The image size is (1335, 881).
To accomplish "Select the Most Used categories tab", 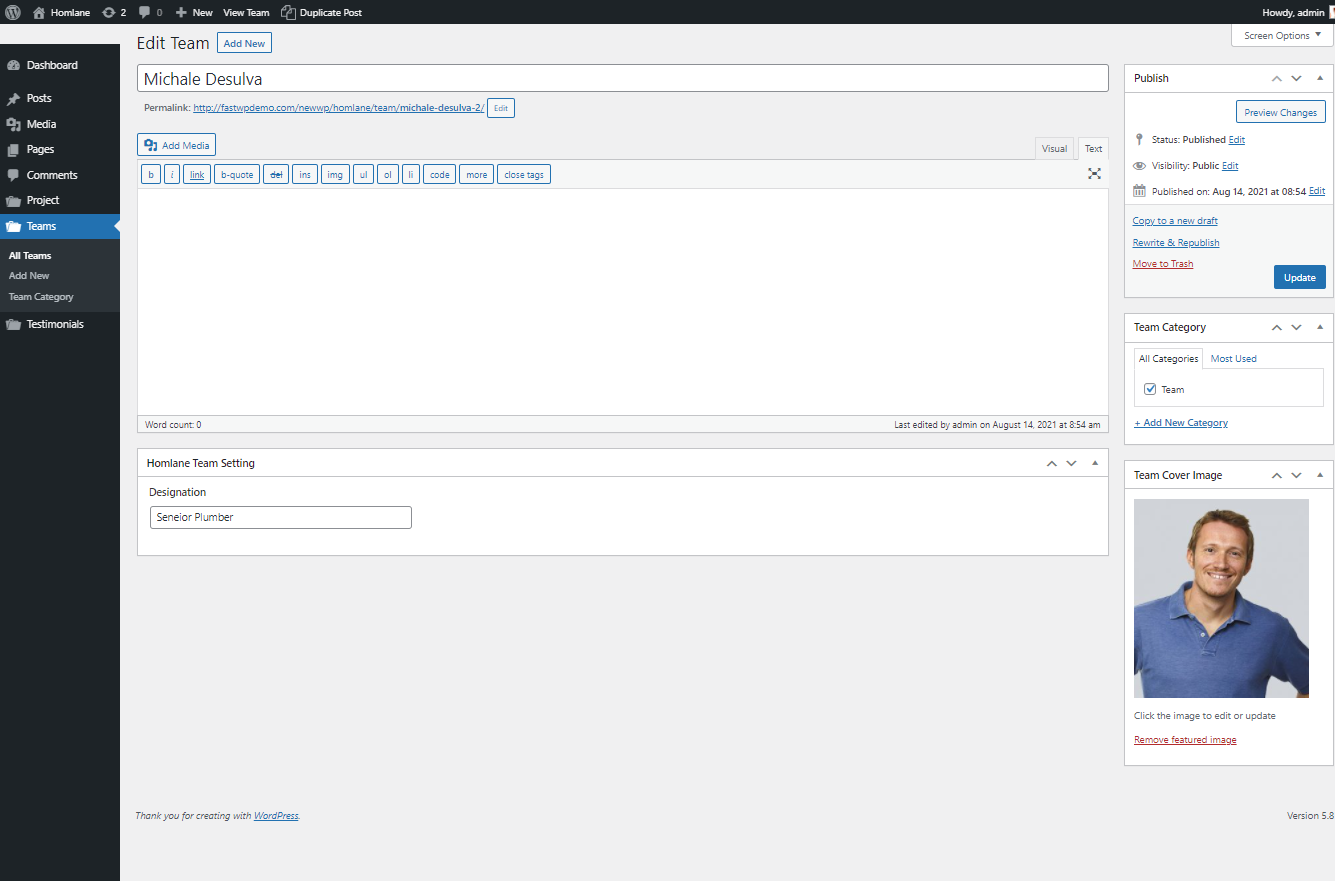I will pyautogui.click(x=1233, y=358).
